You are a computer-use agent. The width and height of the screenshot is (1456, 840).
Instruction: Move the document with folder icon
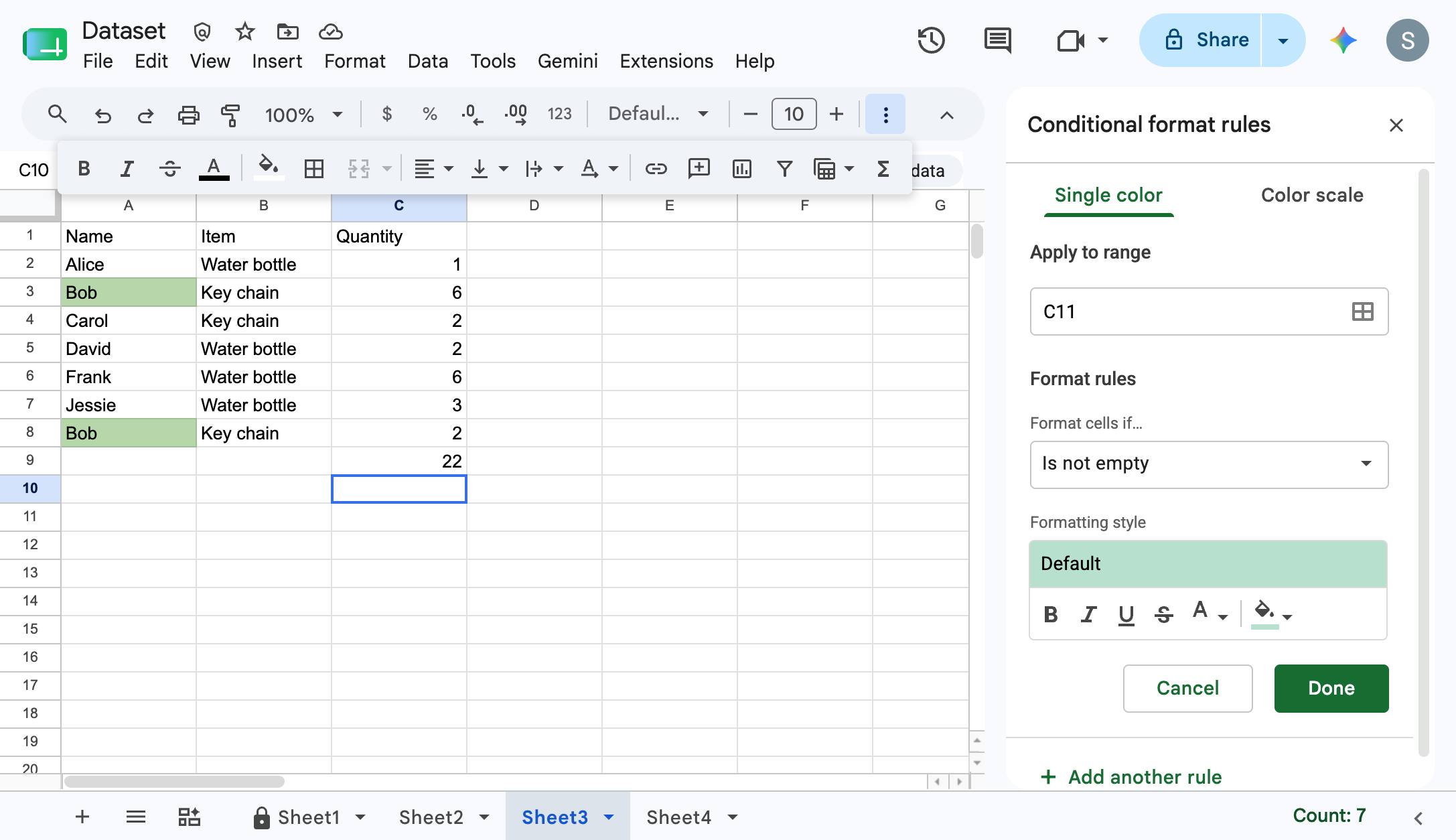pos(287,31)
